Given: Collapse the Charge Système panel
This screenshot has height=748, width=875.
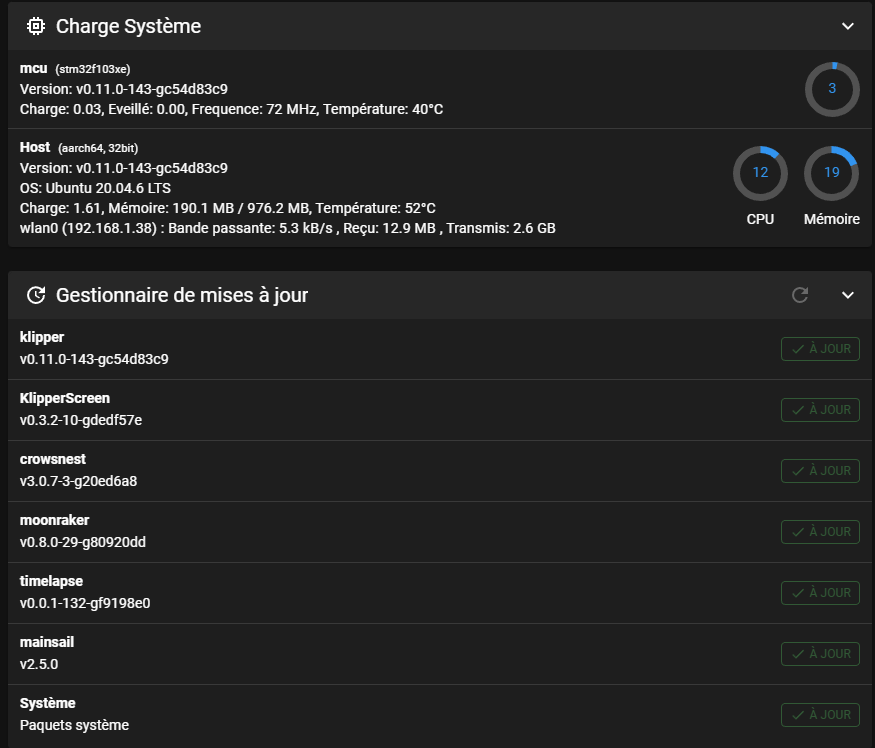Looking at the screenshot, I should pyautogui.click(x=848, y=26).
